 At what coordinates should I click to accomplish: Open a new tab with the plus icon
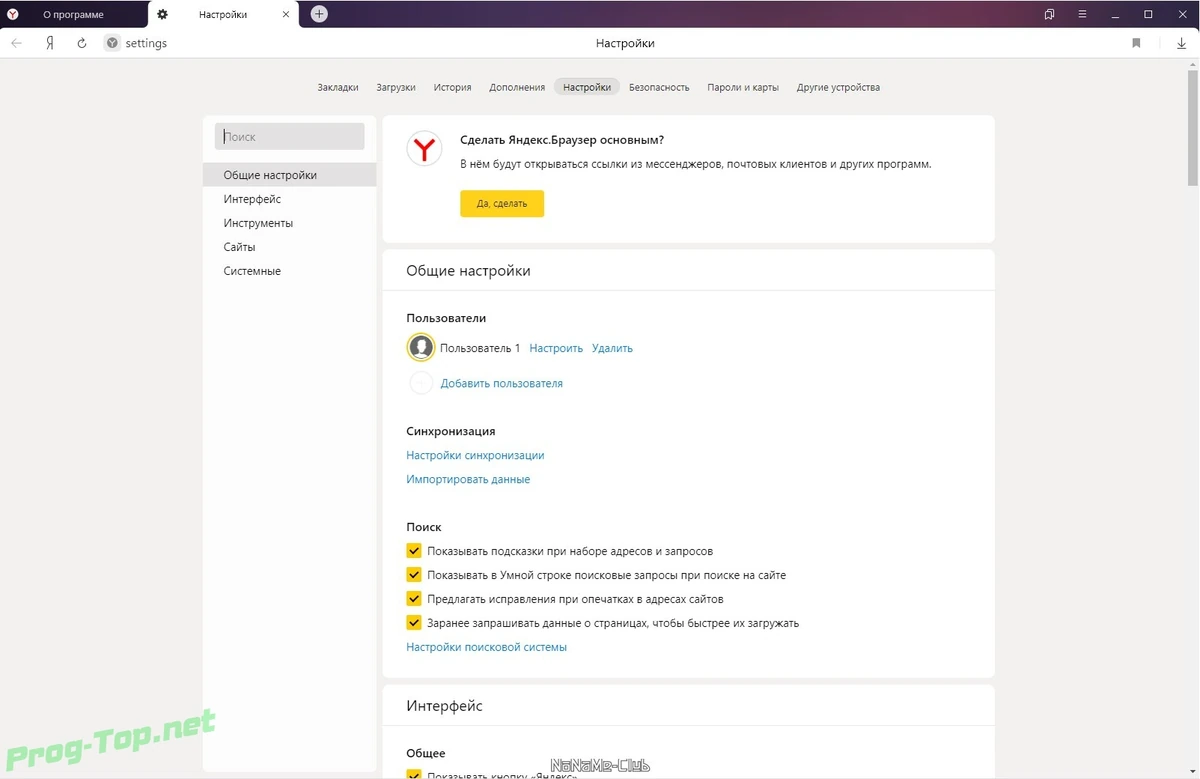tap(319, 14)
